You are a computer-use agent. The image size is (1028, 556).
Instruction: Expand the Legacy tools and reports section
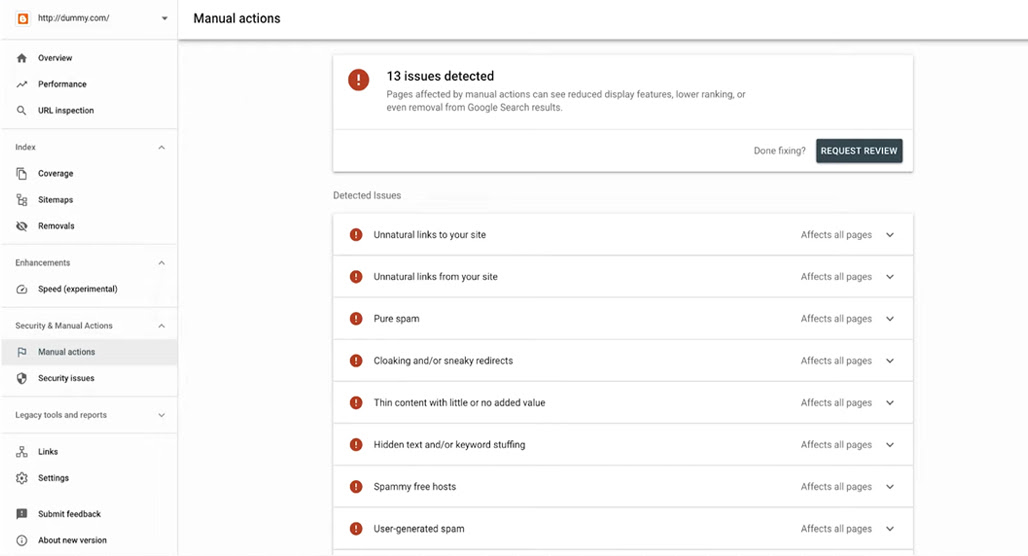coord(161,414)
